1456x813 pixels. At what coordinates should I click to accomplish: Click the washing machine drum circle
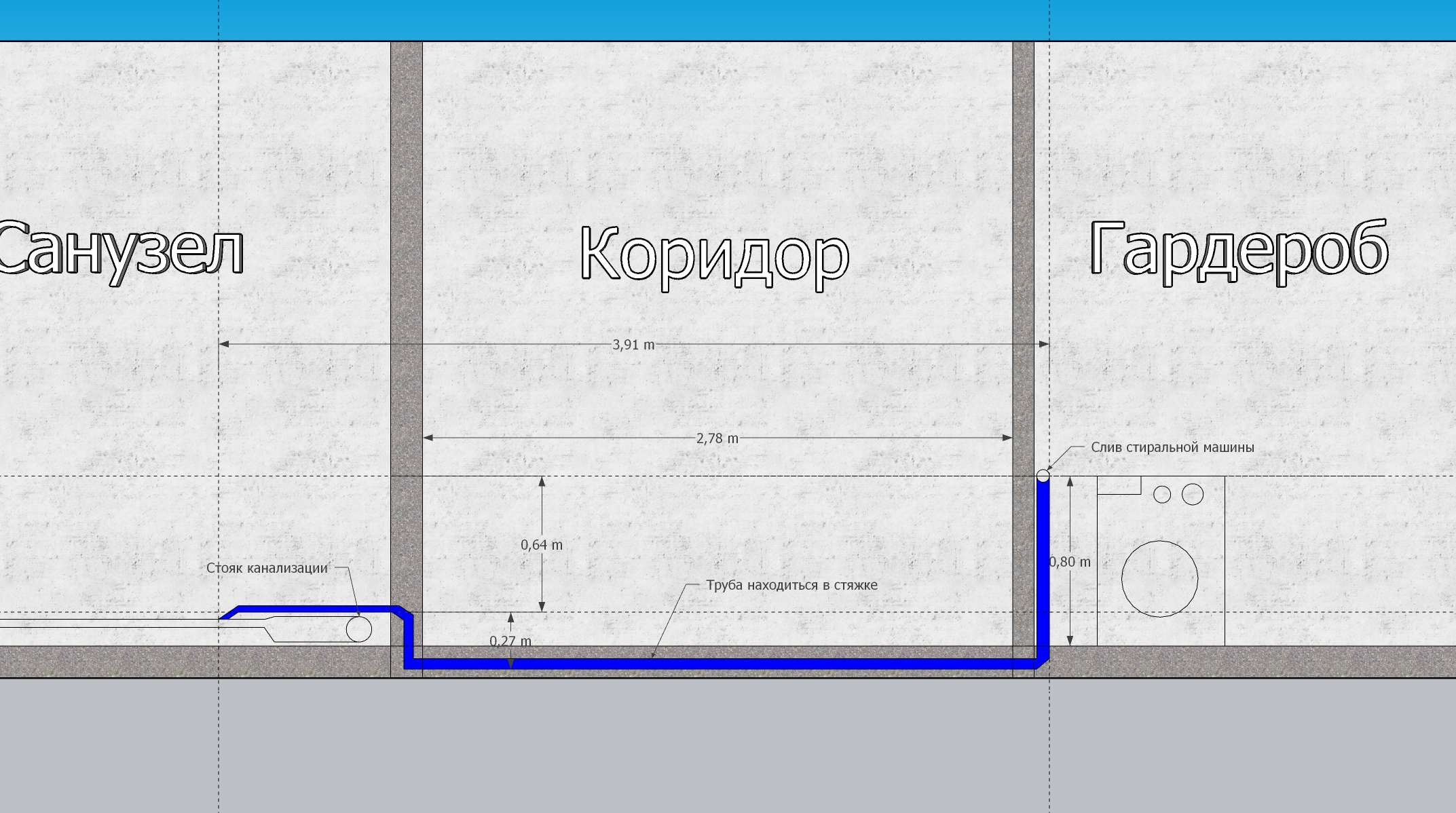(x=1159, y=579)
